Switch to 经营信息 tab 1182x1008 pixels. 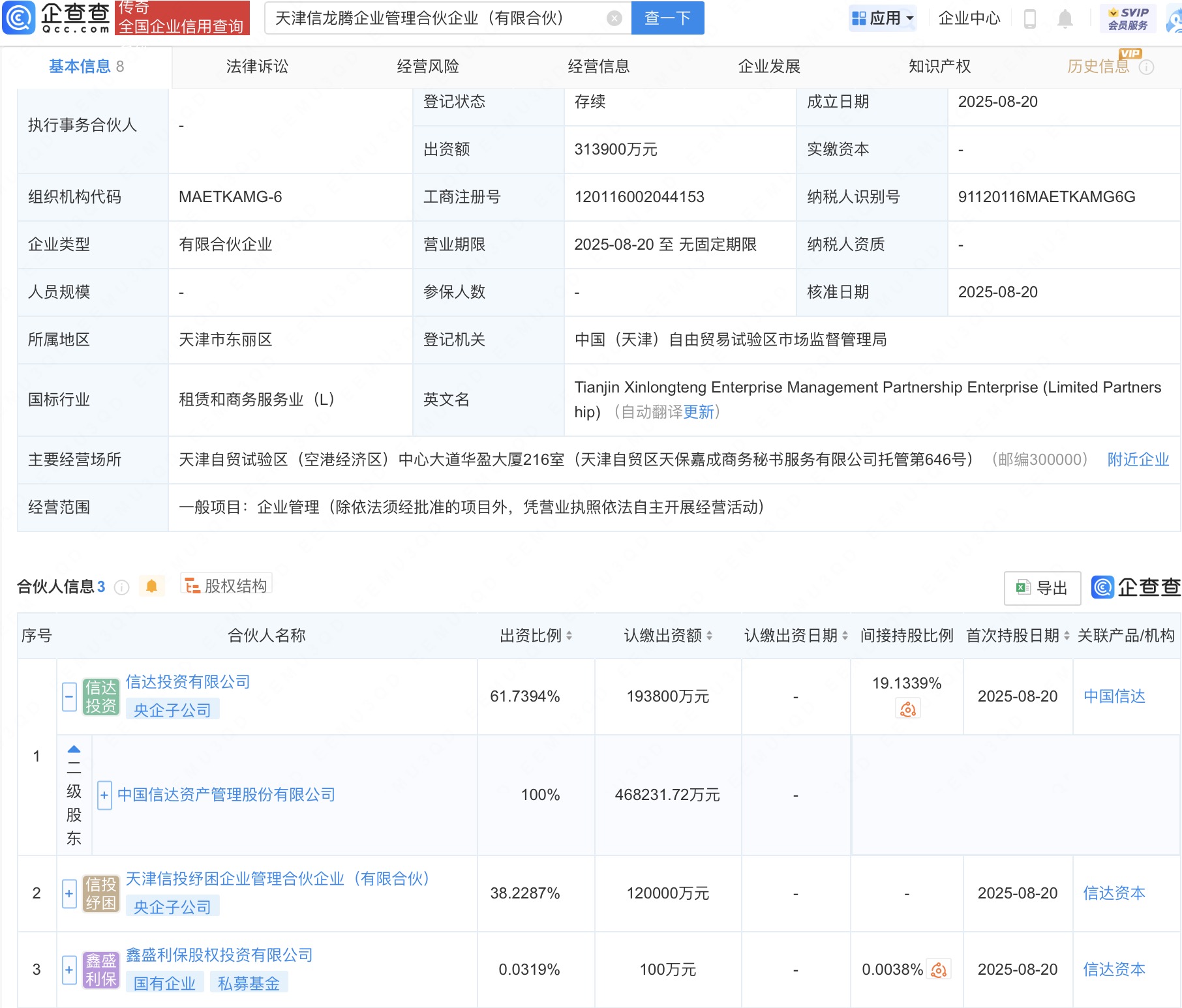pos(599,67)
